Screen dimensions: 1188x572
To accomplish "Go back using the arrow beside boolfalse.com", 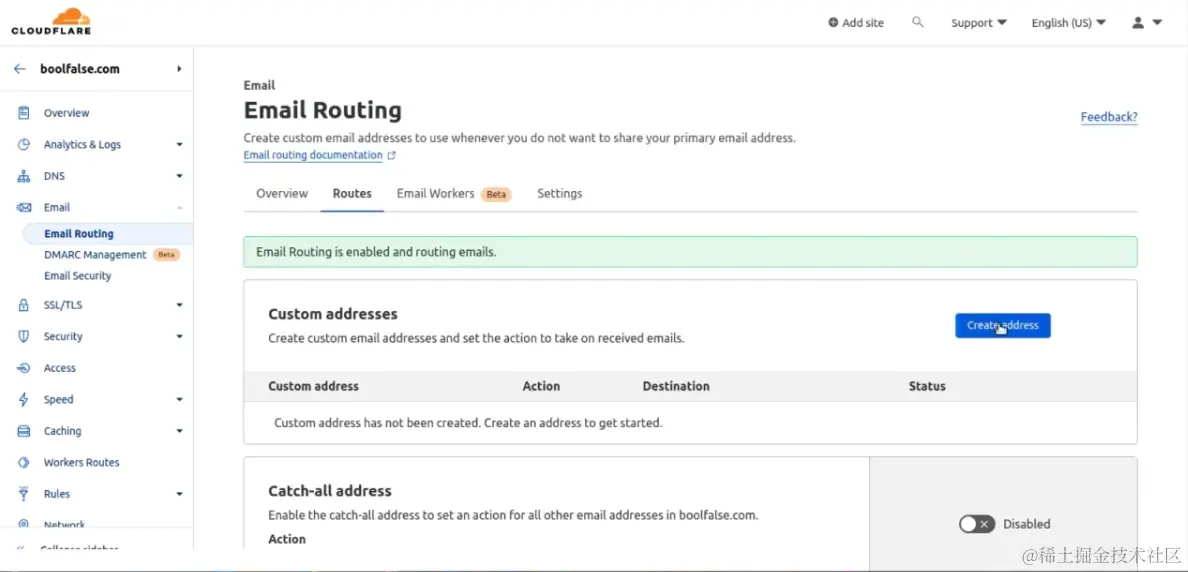I will pos(20,69).
